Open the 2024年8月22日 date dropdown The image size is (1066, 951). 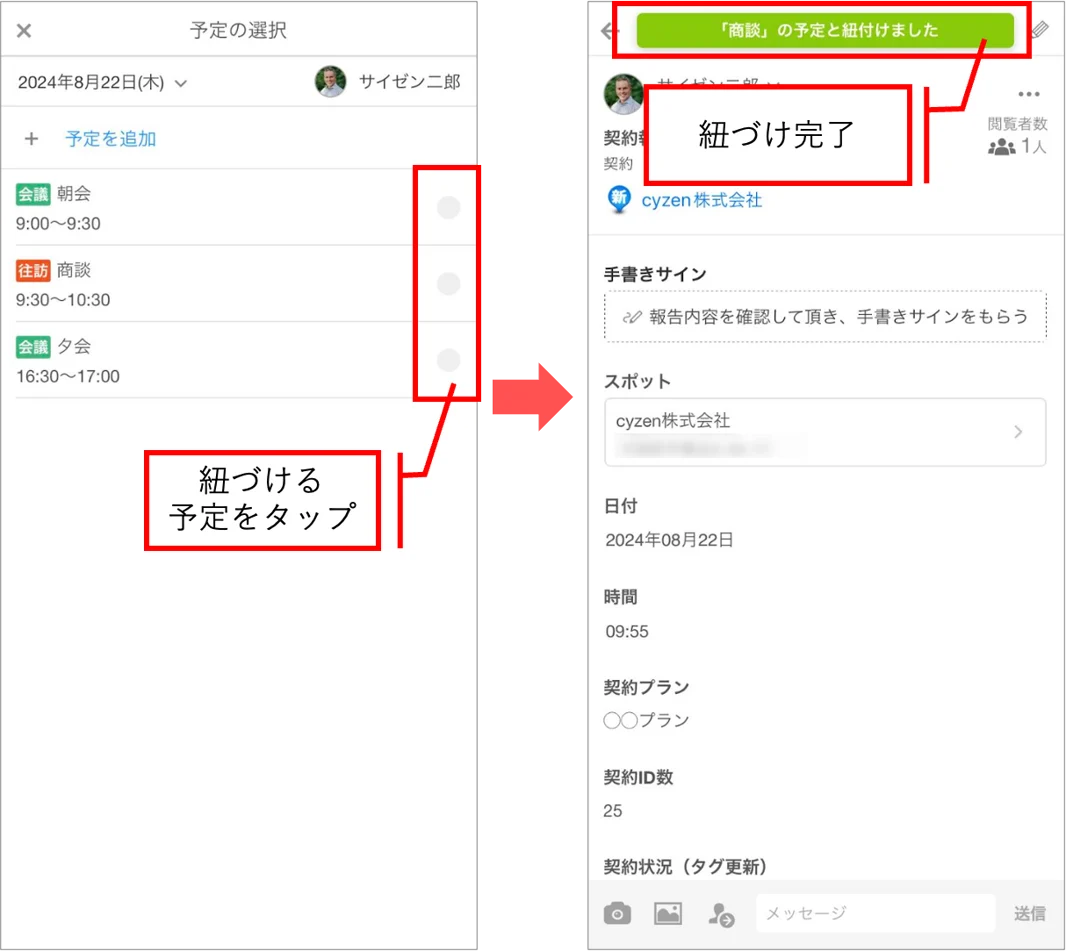click(102, 83)
